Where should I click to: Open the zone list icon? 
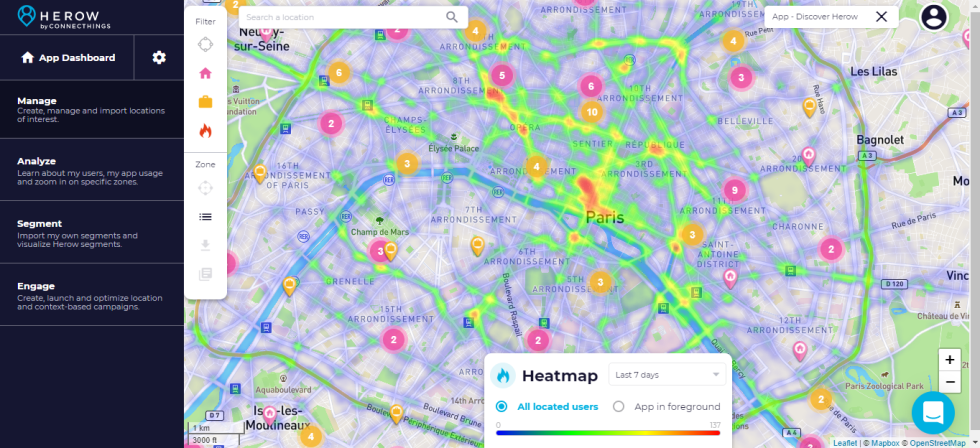tap(205, 216)
